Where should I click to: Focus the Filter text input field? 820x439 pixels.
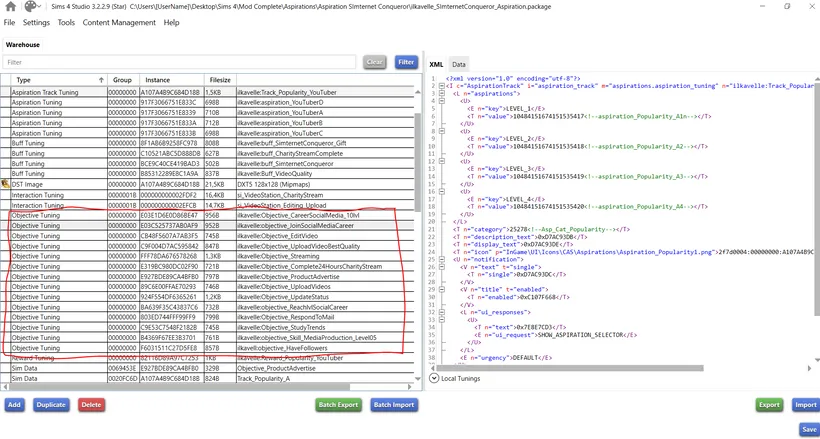click(x=179, y=62)
